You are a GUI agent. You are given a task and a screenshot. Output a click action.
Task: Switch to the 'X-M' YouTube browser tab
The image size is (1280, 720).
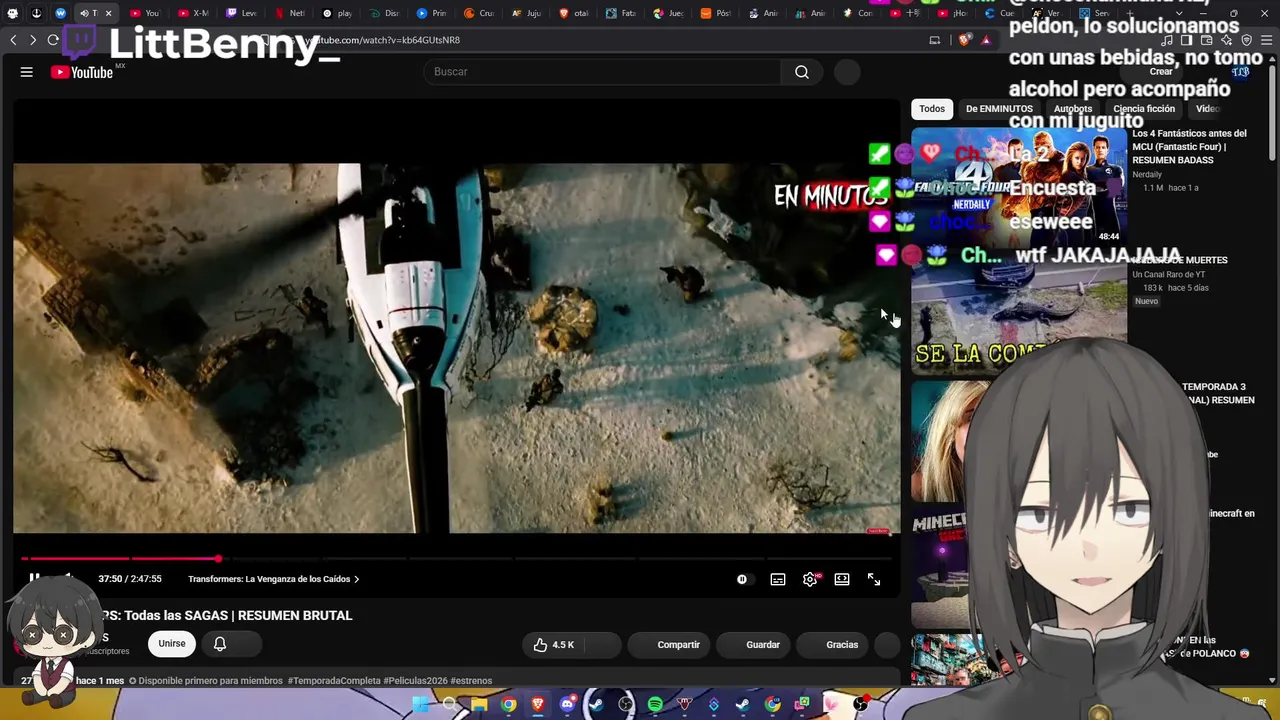(192, 13)
